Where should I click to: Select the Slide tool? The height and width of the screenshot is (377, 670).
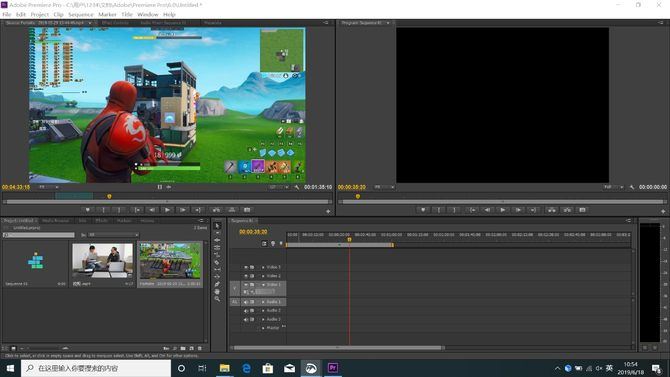217,277
